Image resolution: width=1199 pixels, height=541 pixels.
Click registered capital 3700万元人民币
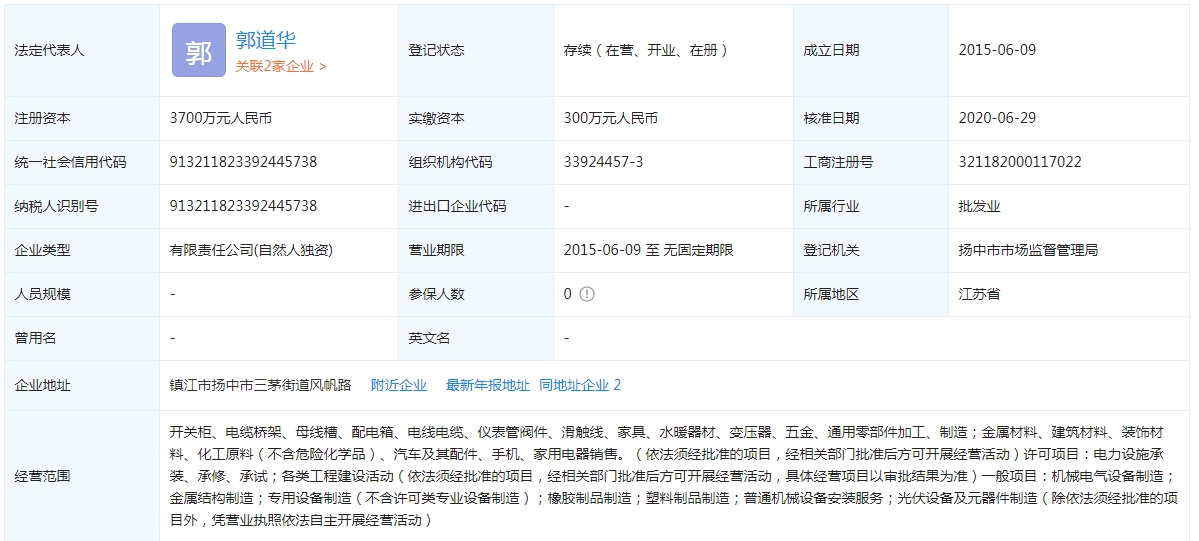point(220,118)
